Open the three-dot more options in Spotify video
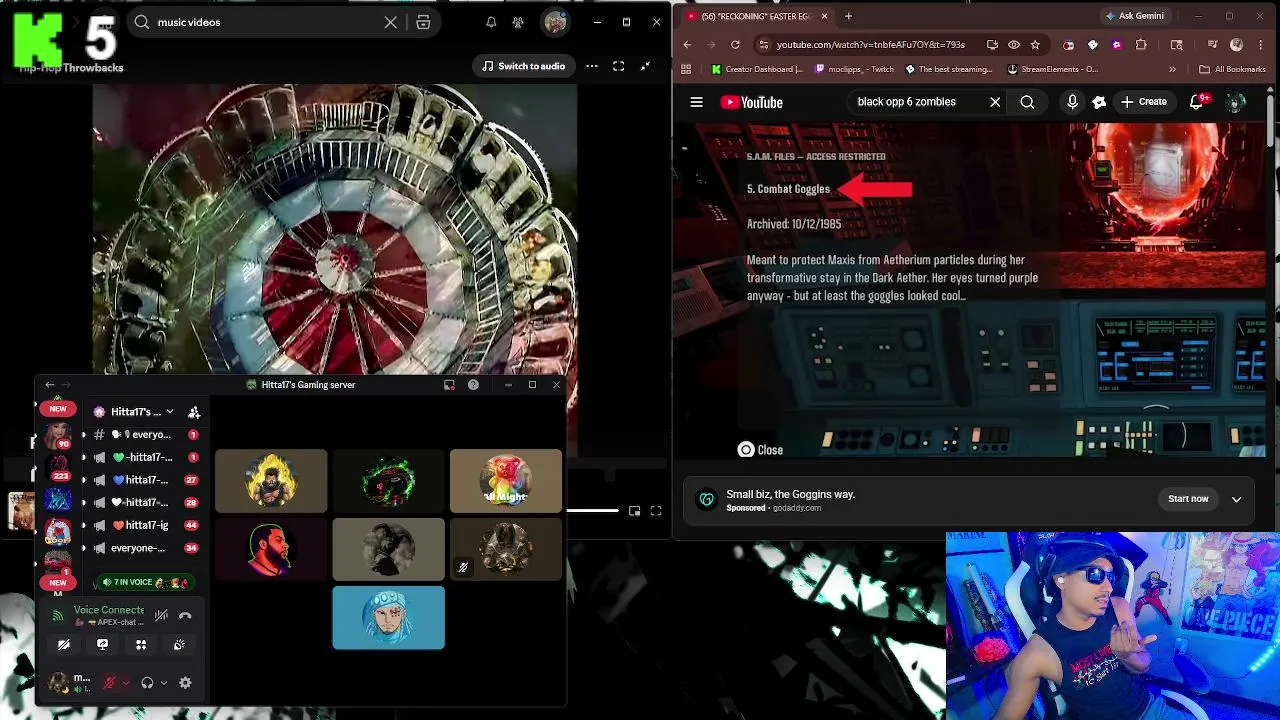The width and height of the screenshot is (1280, 720). pyautogui.click(x=592, y=66)
